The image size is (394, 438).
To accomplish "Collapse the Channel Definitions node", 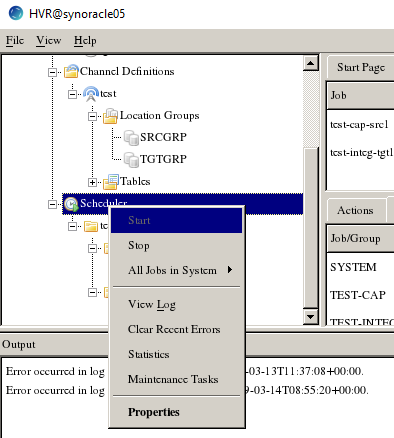I will tap(52, 72).
